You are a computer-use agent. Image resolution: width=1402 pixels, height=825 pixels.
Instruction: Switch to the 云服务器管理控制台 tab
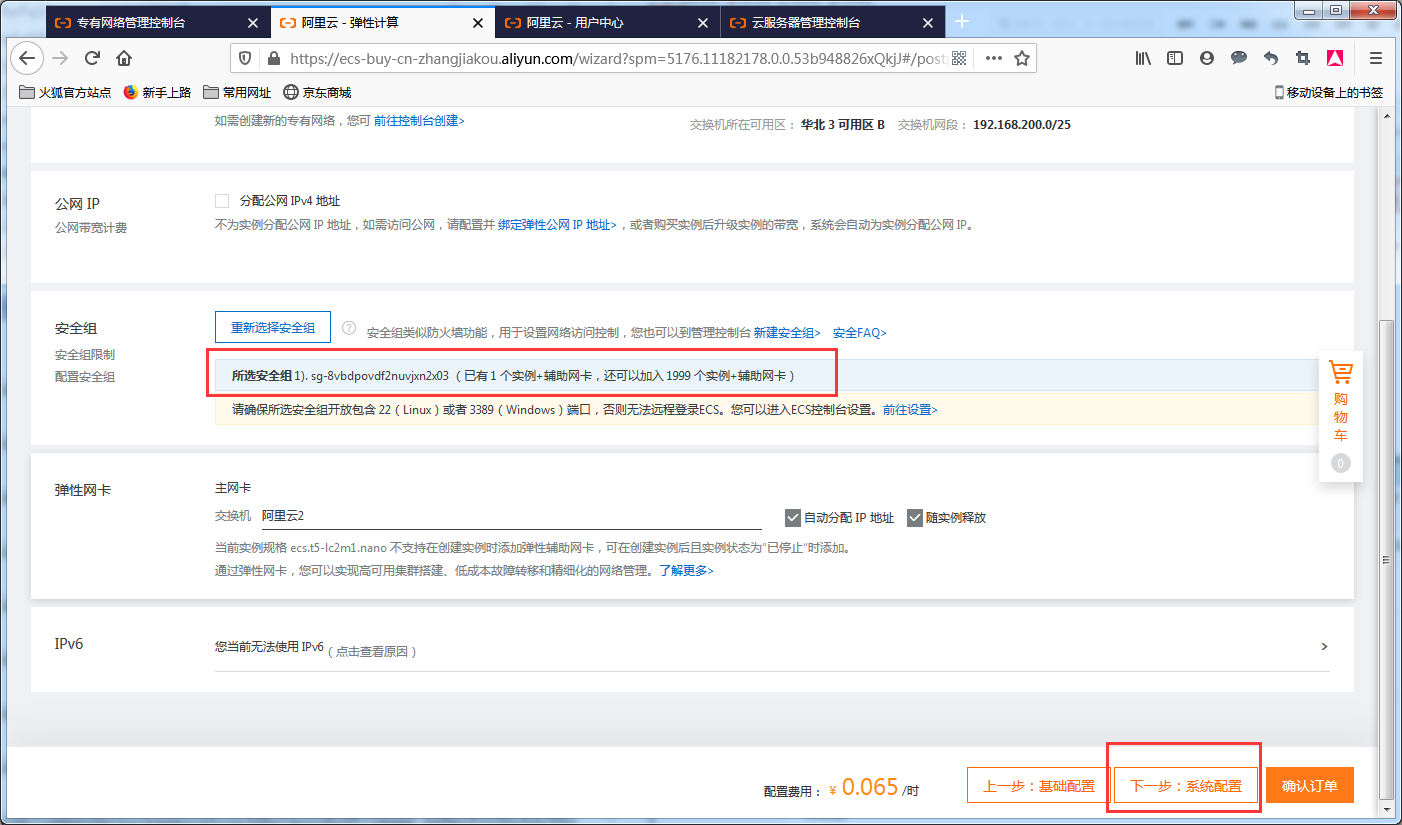point(819,21)
